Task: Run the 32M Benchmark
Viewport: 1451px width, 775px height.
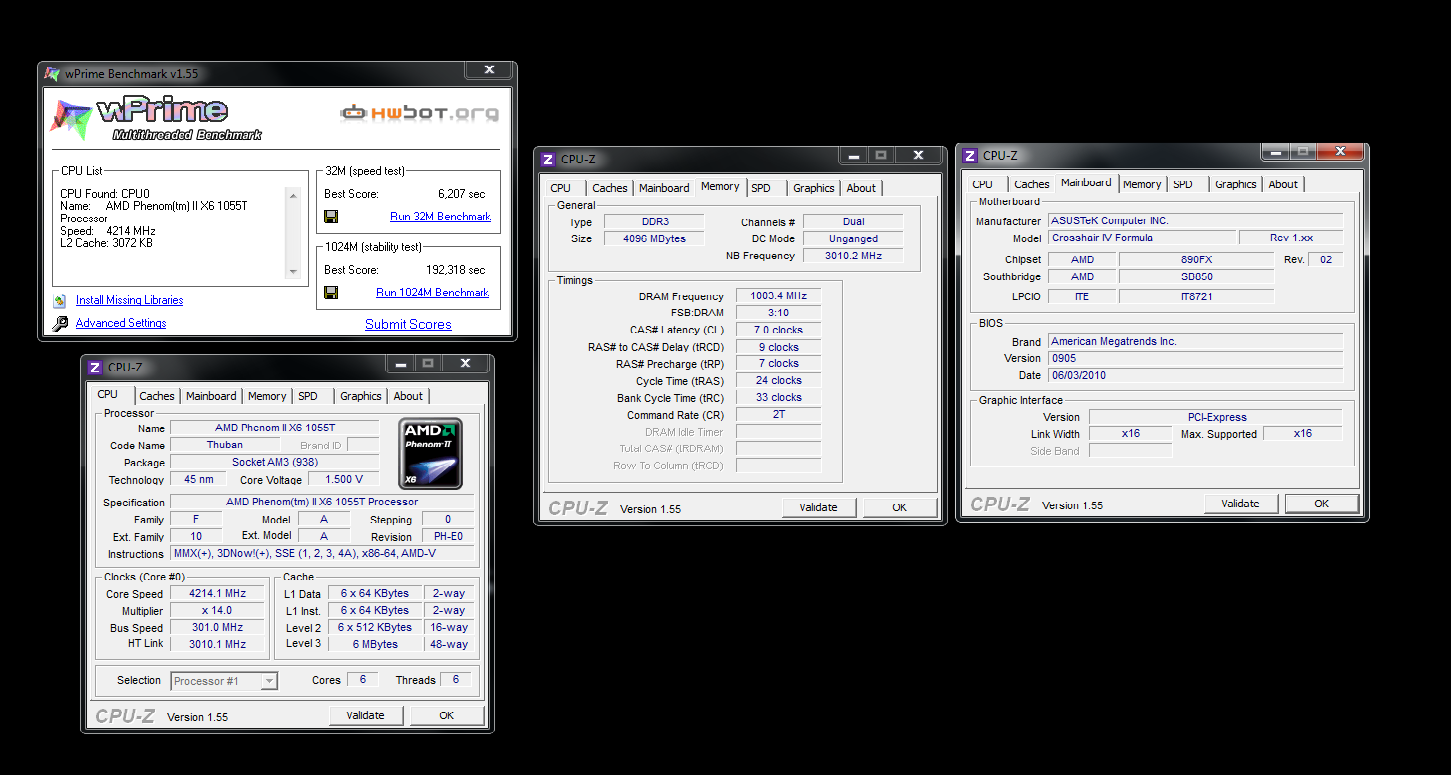Action: click(x=440, y=216)
